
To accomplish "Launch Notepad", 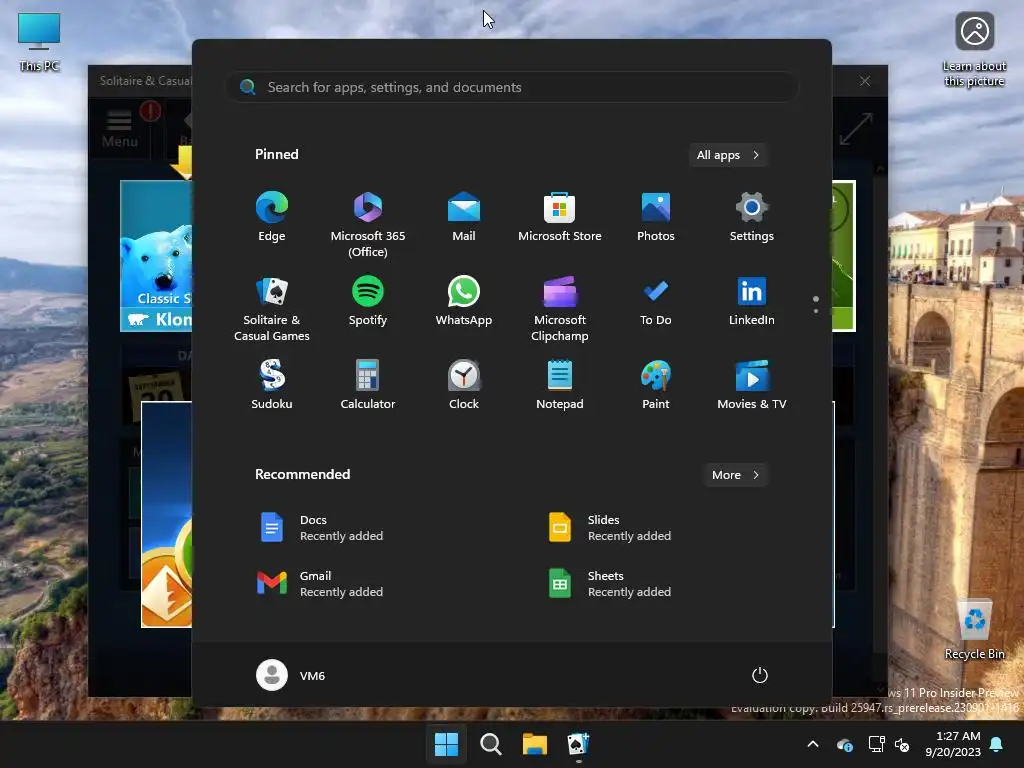I will [560, 385].
